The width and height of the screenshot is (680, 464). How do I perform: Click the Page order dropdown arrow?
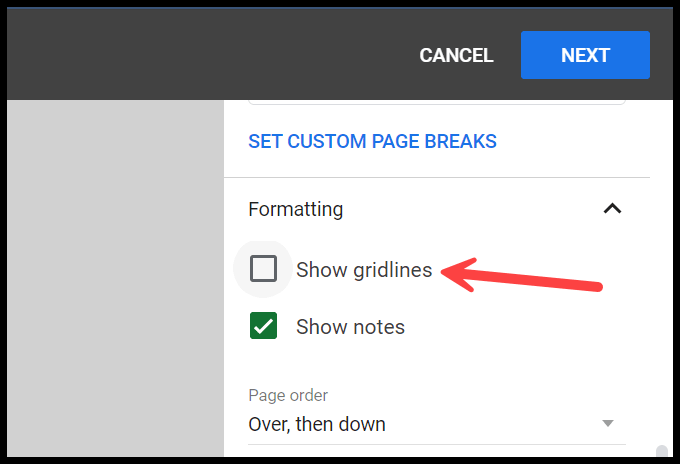607,424
